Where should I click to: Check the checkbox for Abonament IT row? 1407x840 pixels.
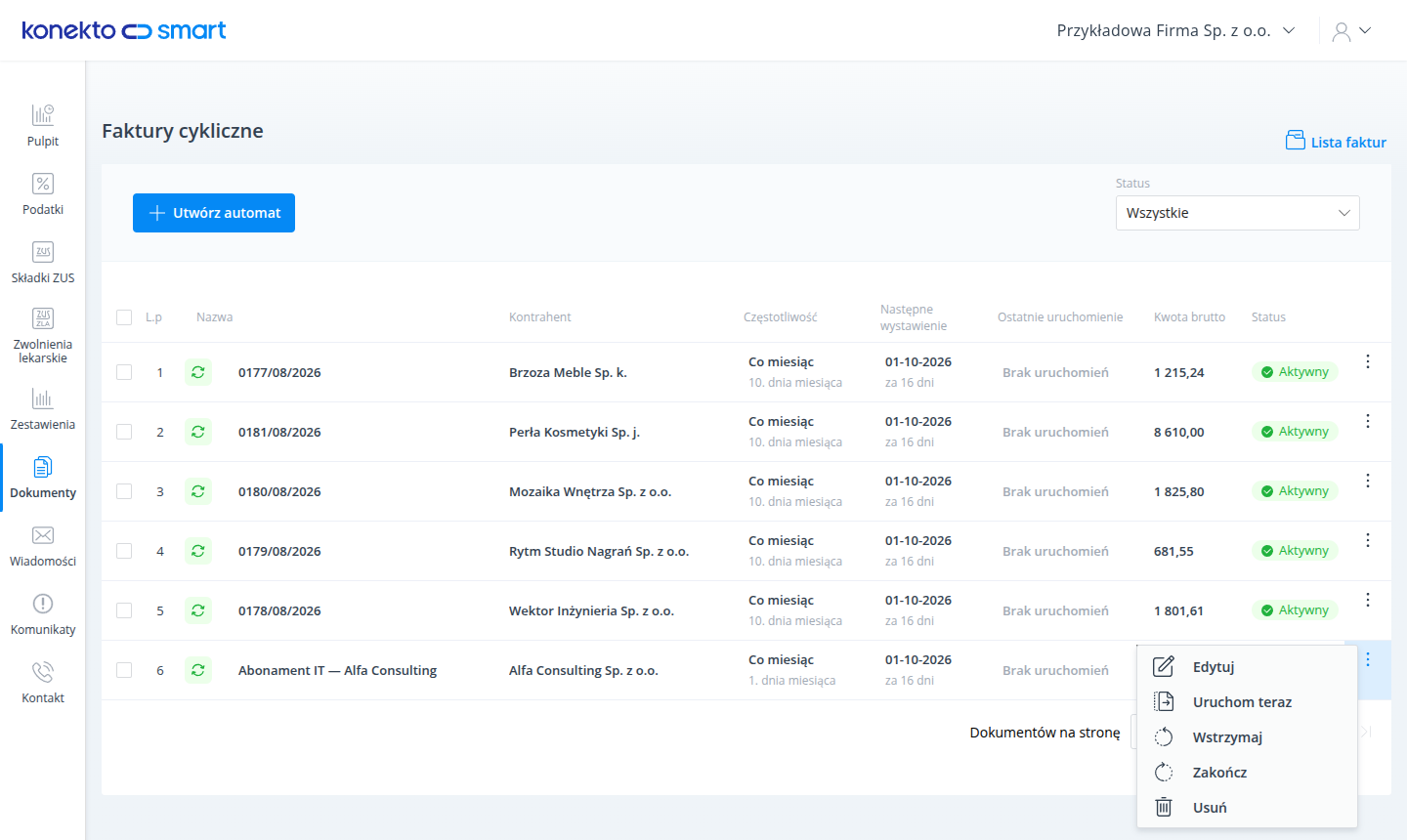coord(124,670)
